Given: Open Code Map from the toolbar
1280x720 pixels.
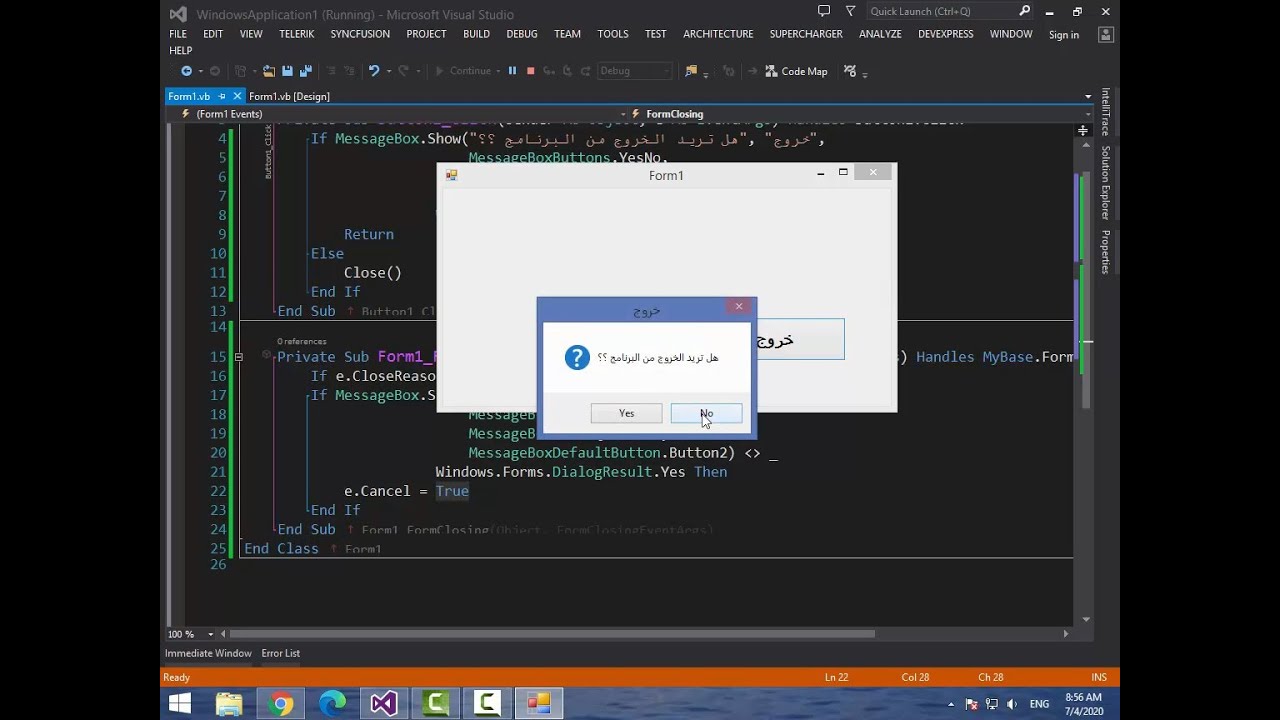Looking at the screenshot, I should 796,71.
